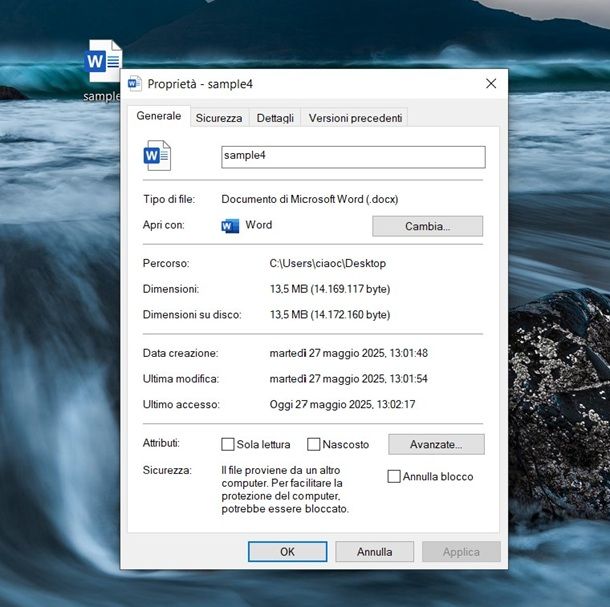Check the Annulla blocco box
This screenshot has width=610, height=607.
coord(394,477)
